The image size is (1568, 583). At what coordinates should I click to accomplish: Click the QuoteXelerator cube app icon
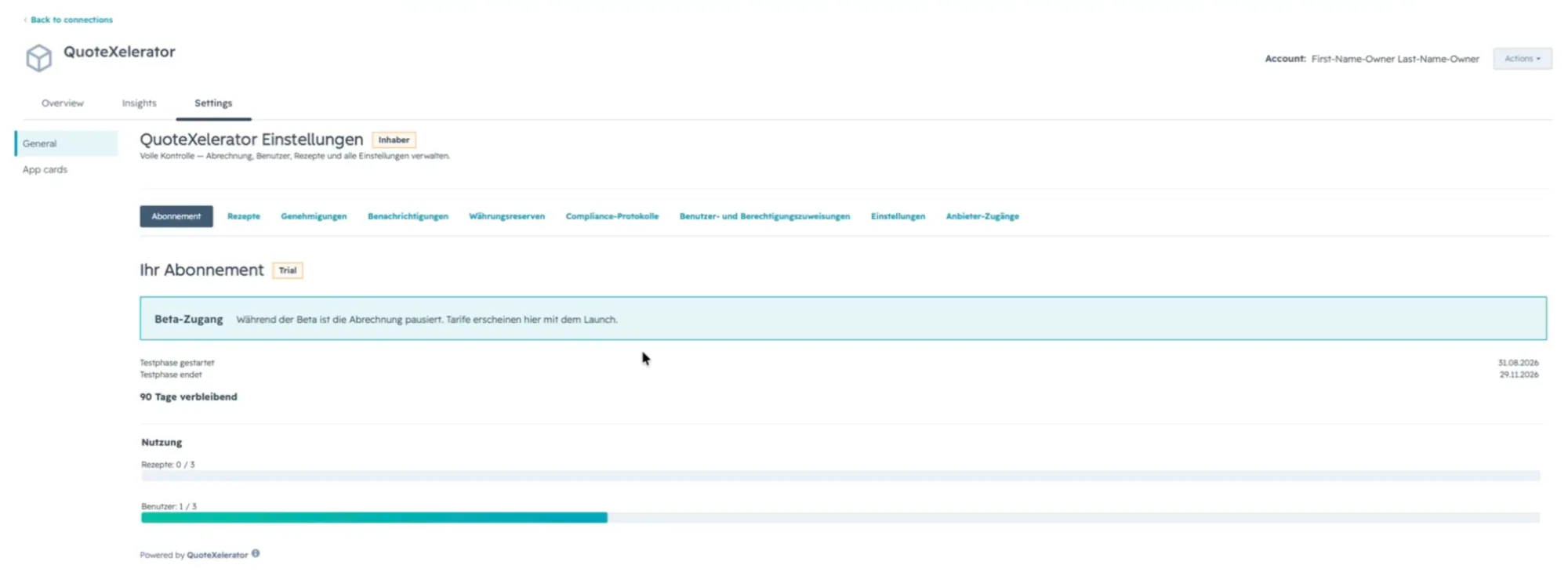(x=38, y=58)
